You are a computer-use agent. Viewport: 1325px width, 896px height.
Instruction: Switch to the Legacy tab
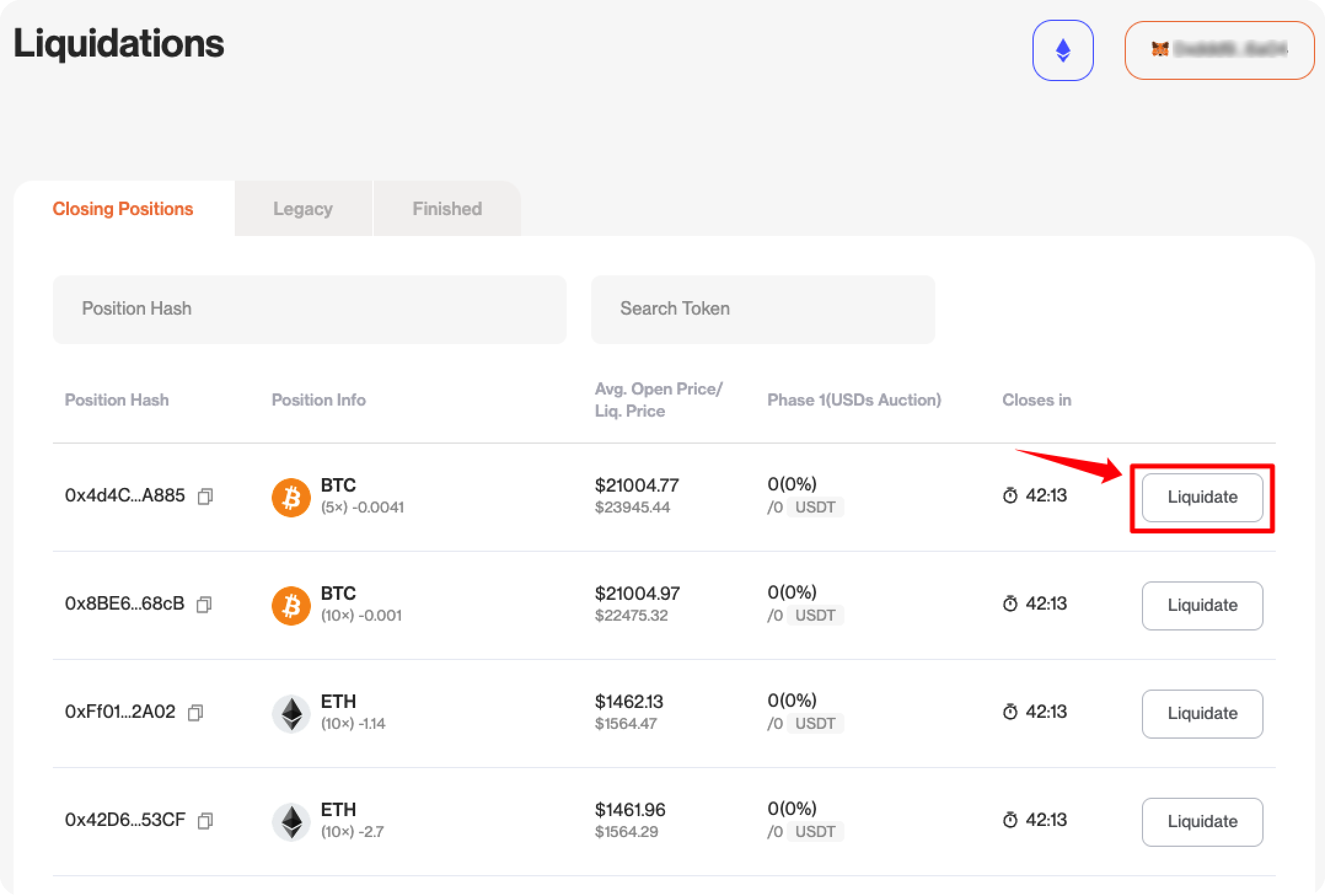pyautogui.click(x=303, y=209)
